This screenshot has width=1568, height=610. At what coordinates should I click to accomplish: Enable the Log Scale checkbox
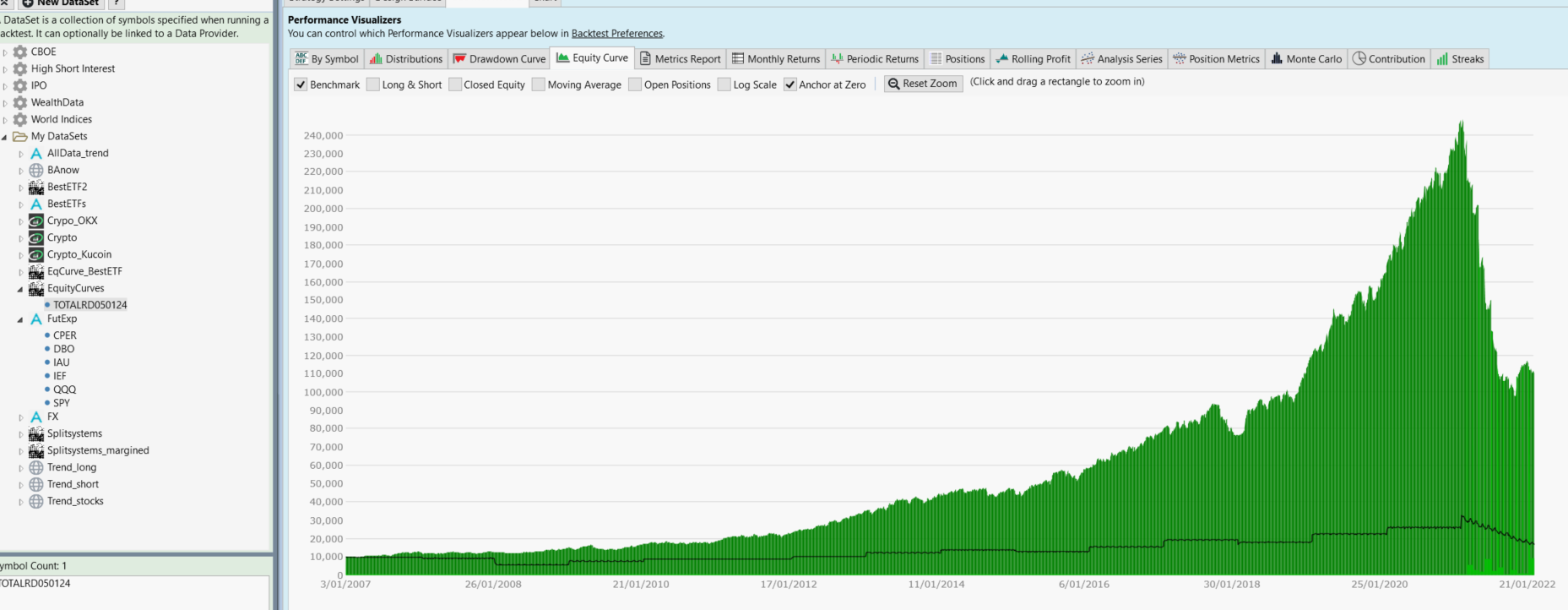724,84
